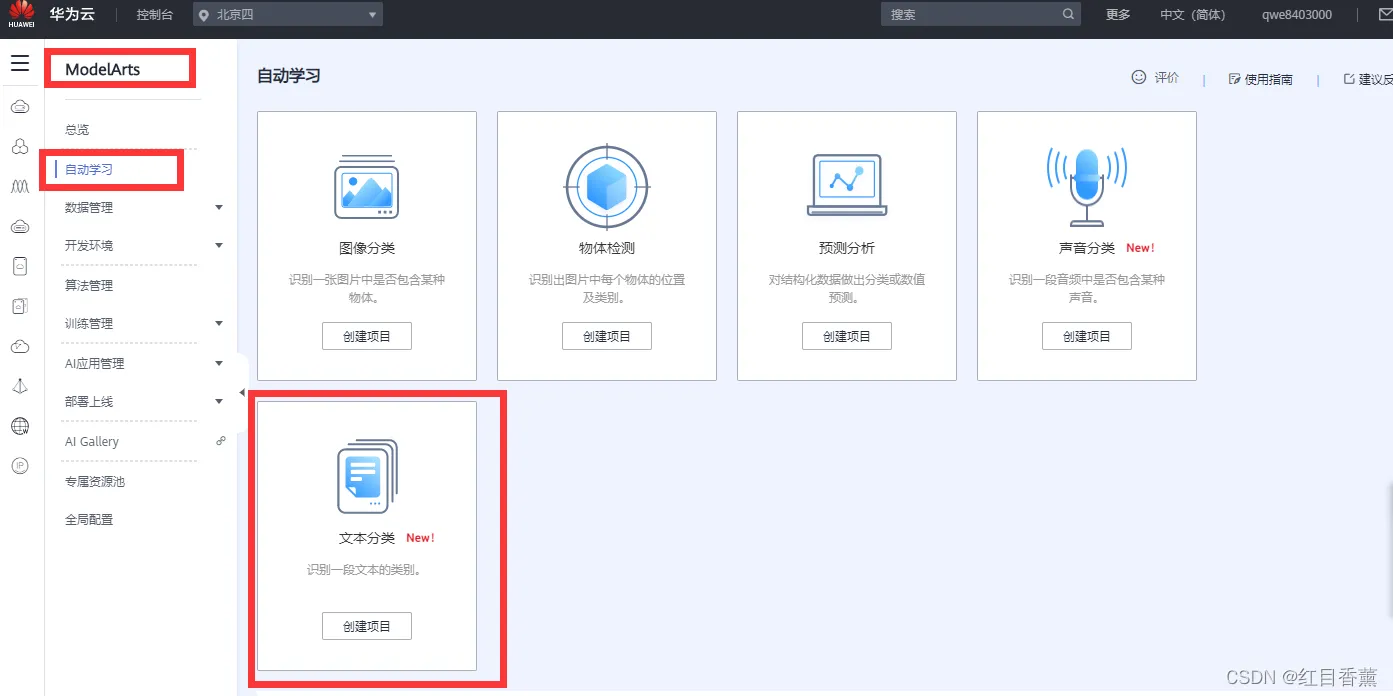The image size is (1393, 696).
Task: Expand the 训练管理 menu arrow
Action: point(219,323)
